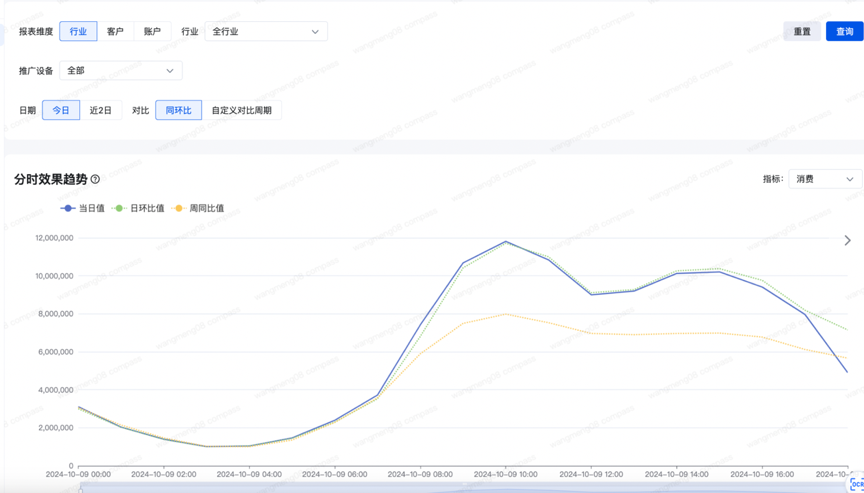Open the 推广设备 dropdown showing 全部
This screenshot has height=493, width=864.
tap(120, 71)
